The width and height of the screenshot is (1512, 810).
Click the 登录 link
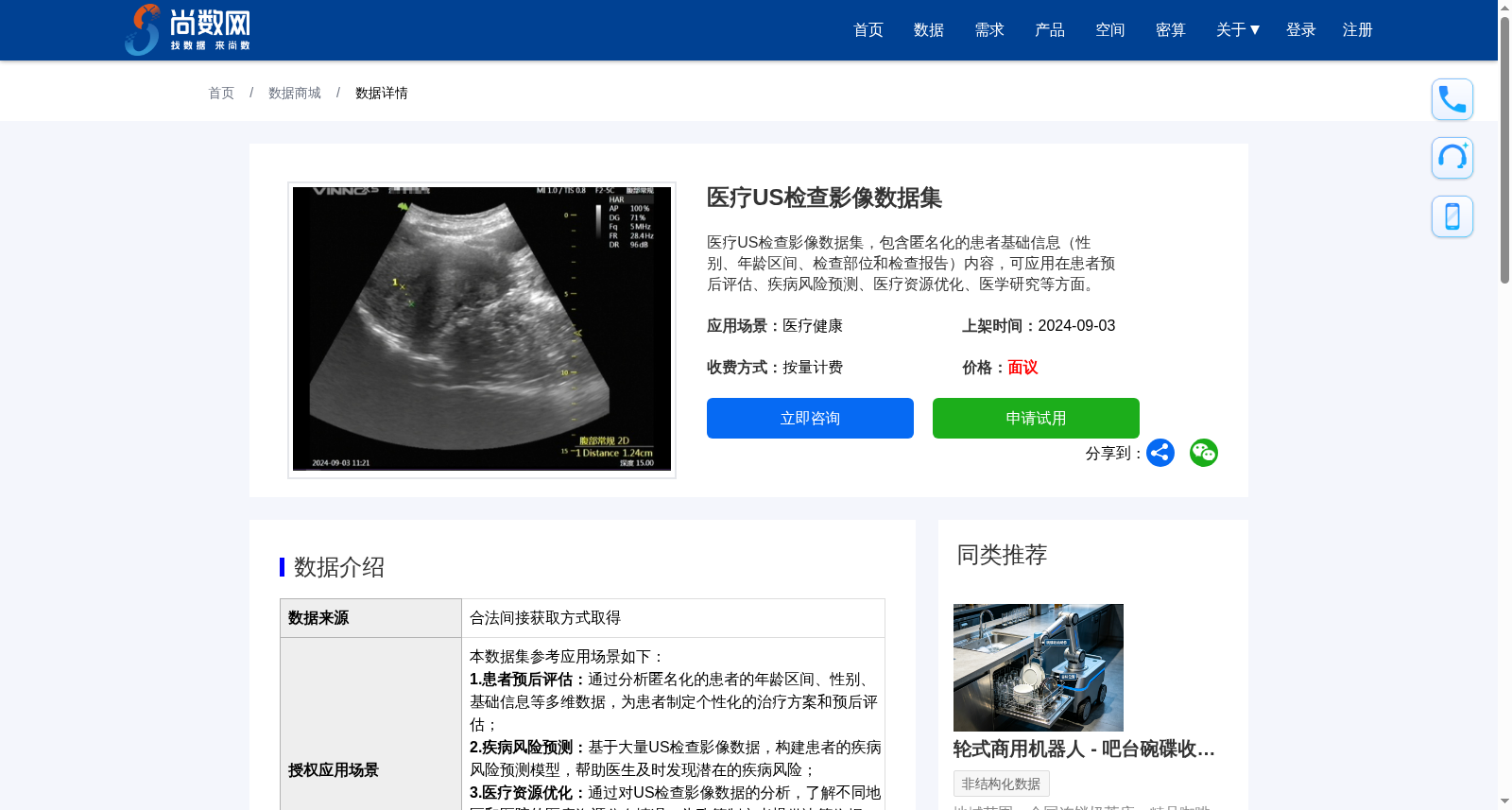point(1301,30)
